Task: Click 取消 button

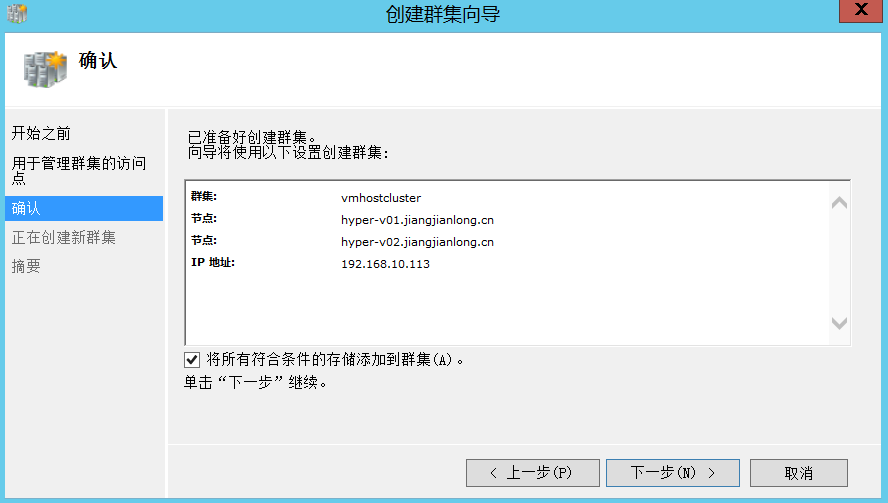Action: 799,473
